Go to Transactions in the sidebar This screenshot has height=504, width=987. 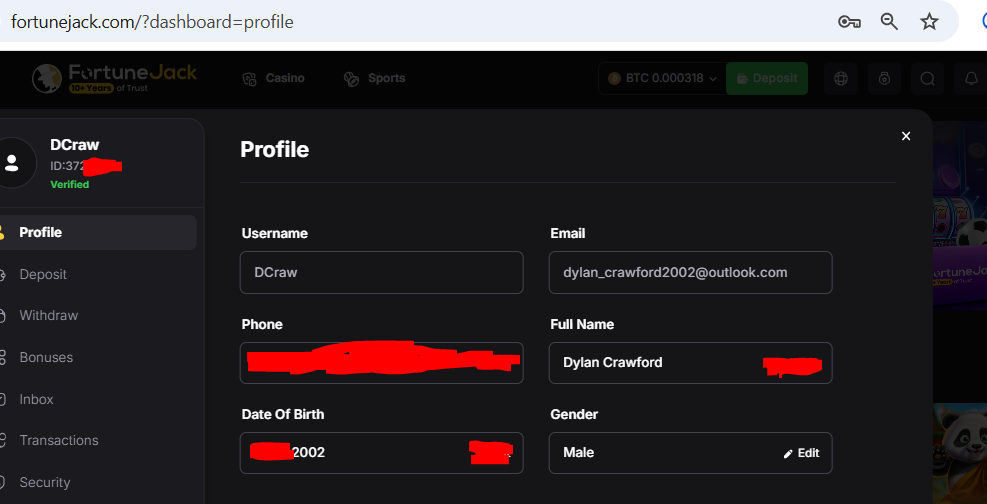[x=58, y=440]
